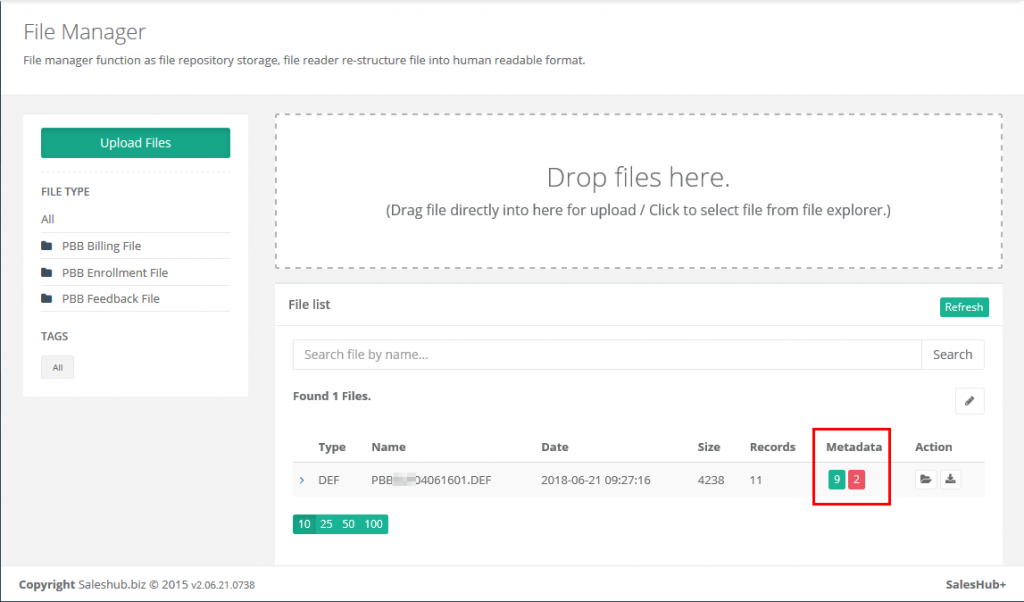Click the green metadata badge 9
The image size is (1024, 602).
[836, 480]
